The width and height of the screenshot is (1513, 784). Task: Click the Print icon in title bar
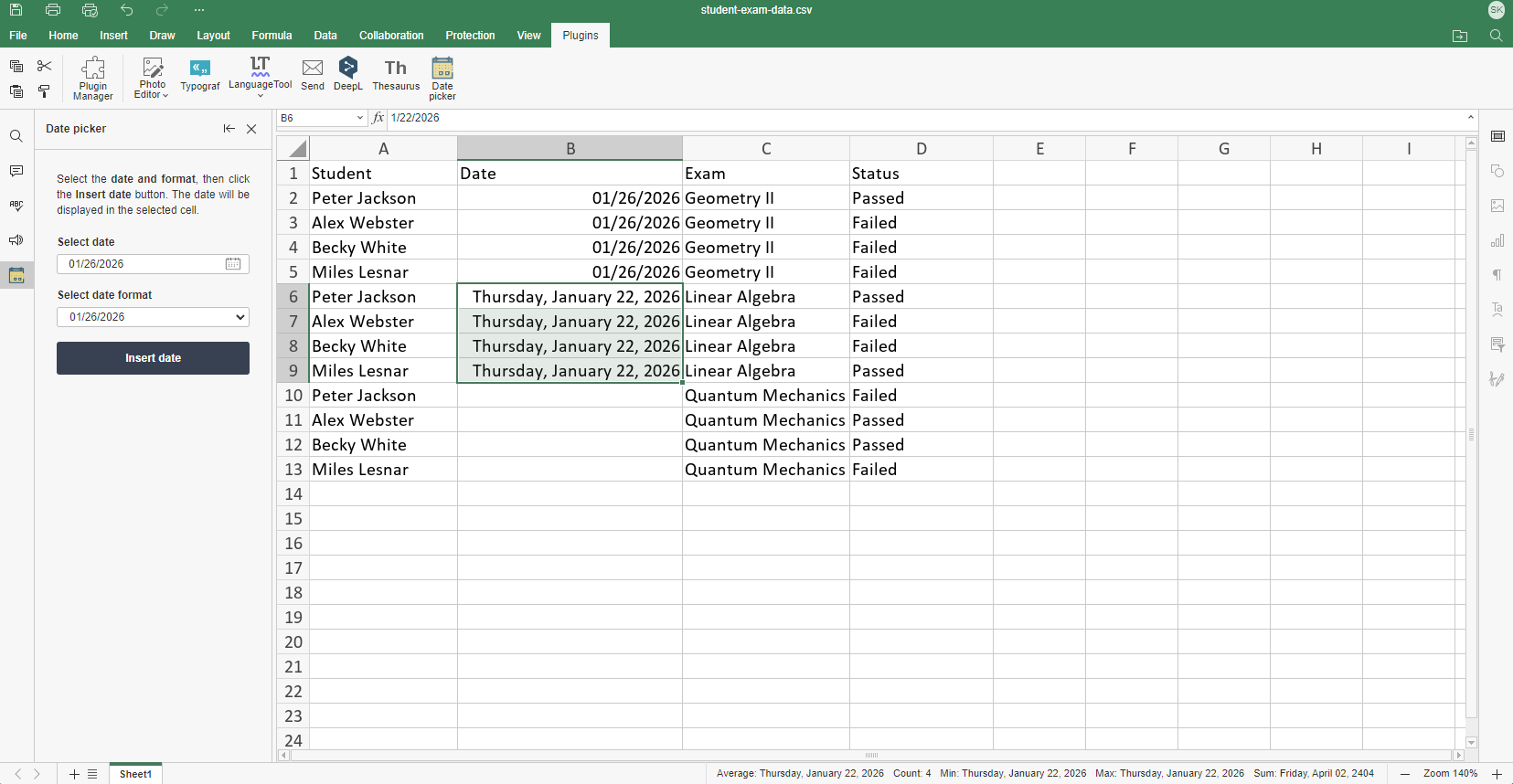pyautogui.click(x=53, y=10)
